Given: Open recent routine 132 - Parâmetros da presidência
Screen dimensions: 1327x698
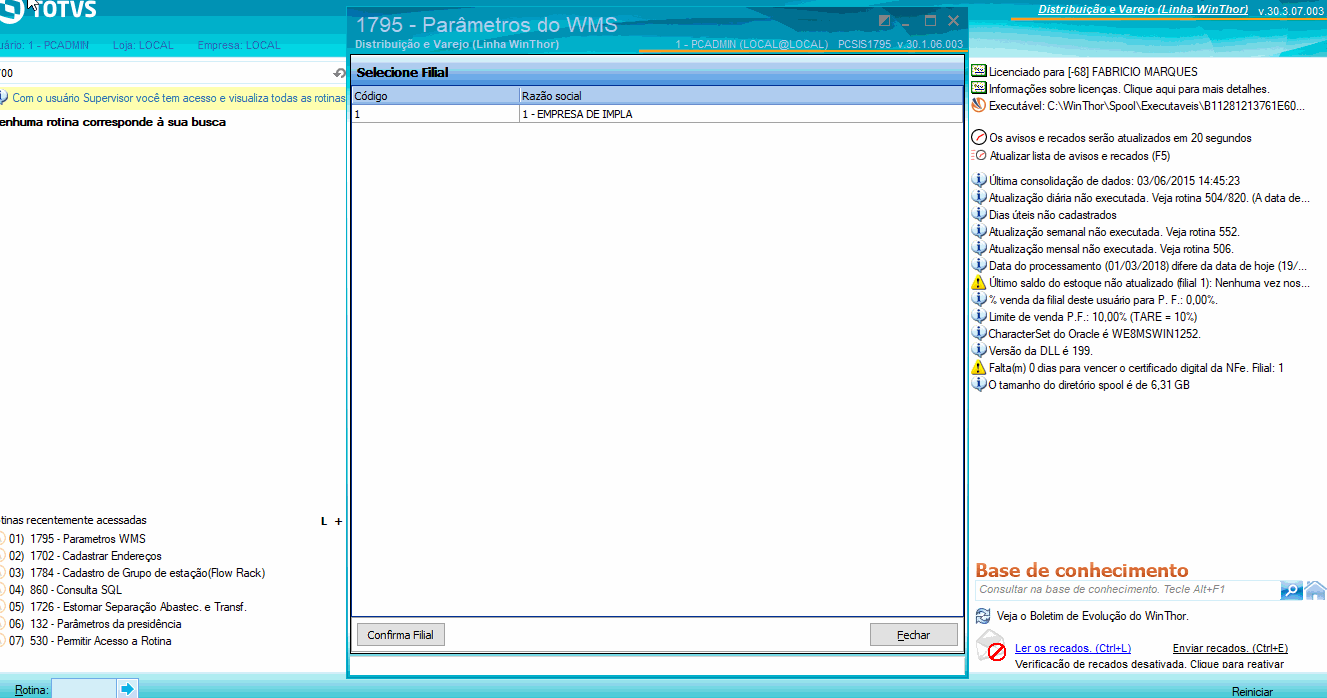Looking at the screenshot, I should 106,624.
